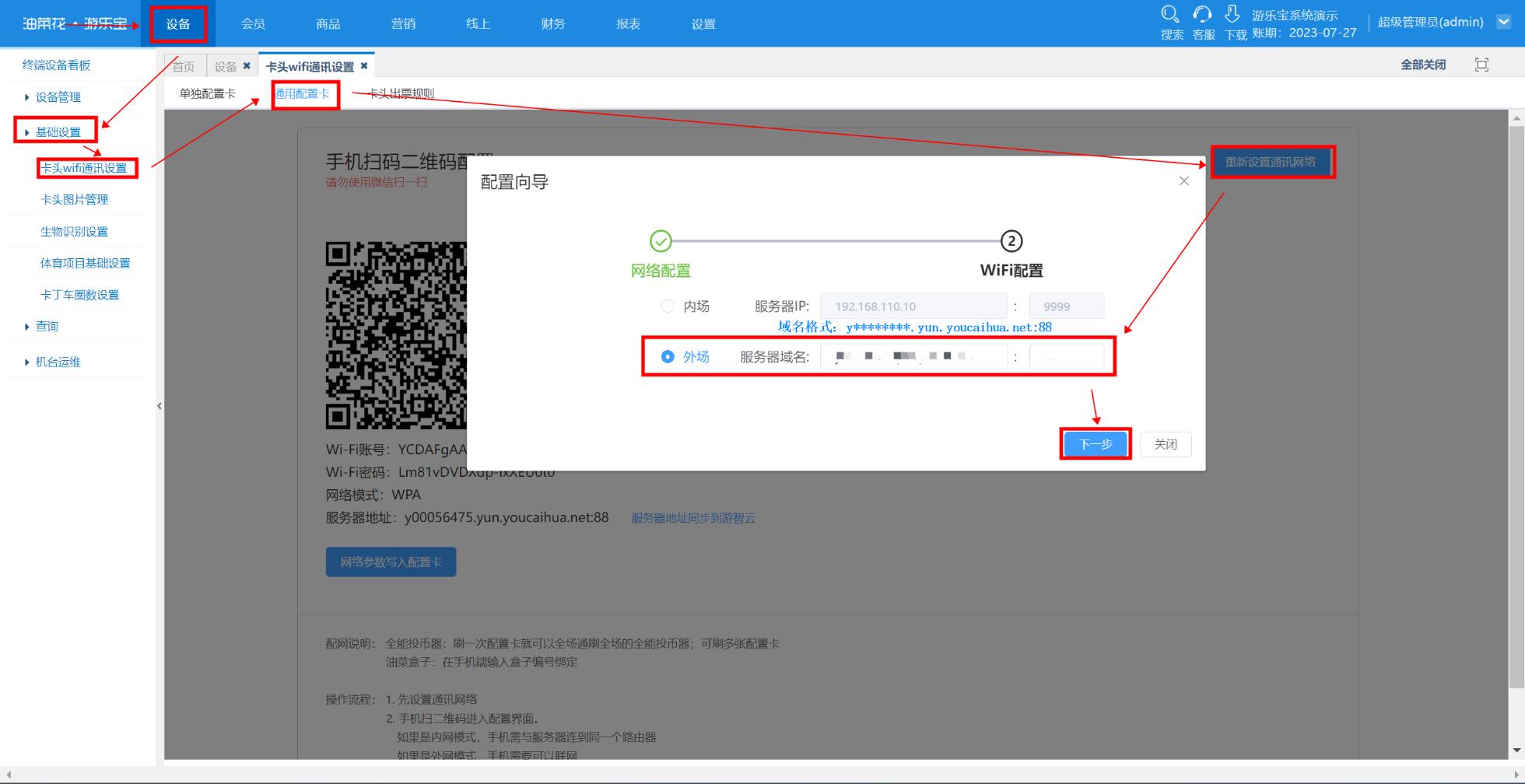The height and width of the screenshot is (784, 1525).
Task: Open the 财务 top menu
Action: (553, 23)
